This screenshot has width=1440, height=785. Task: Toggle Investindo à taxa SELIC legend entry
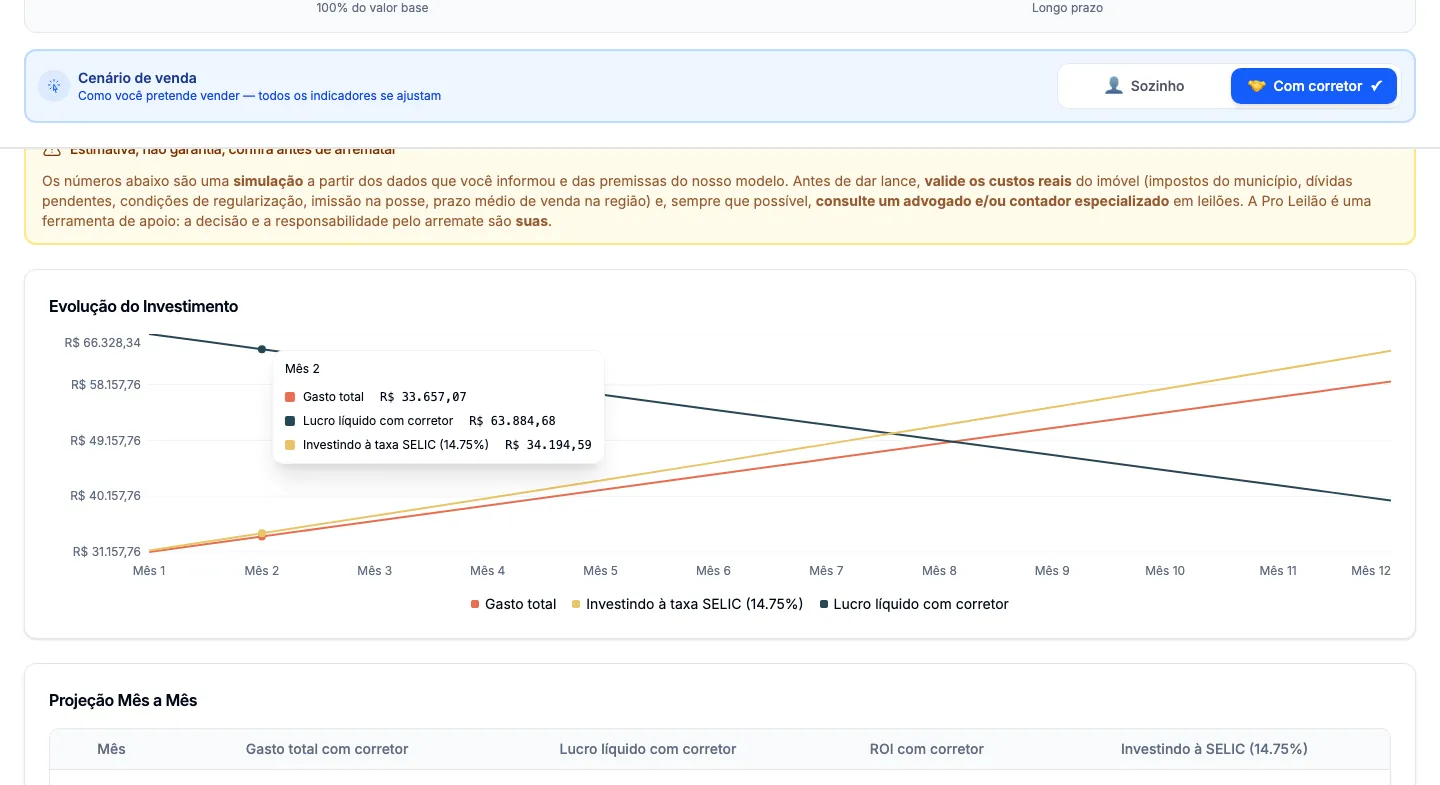pyautogui.click(x=687, y=604)
